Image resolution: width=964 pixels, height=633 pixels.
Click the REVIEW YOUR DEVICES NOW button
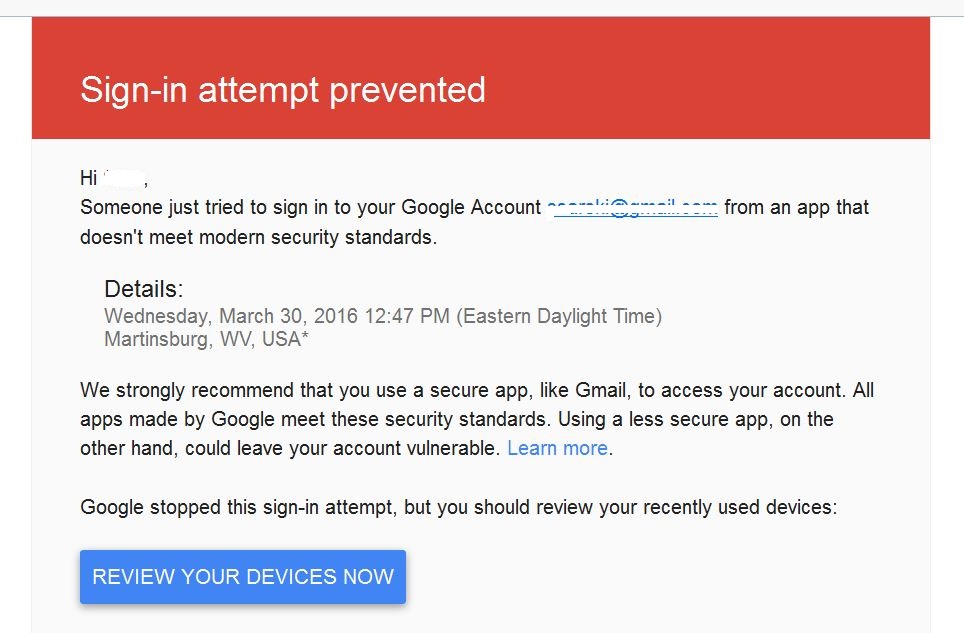click(x=243, y=576)
